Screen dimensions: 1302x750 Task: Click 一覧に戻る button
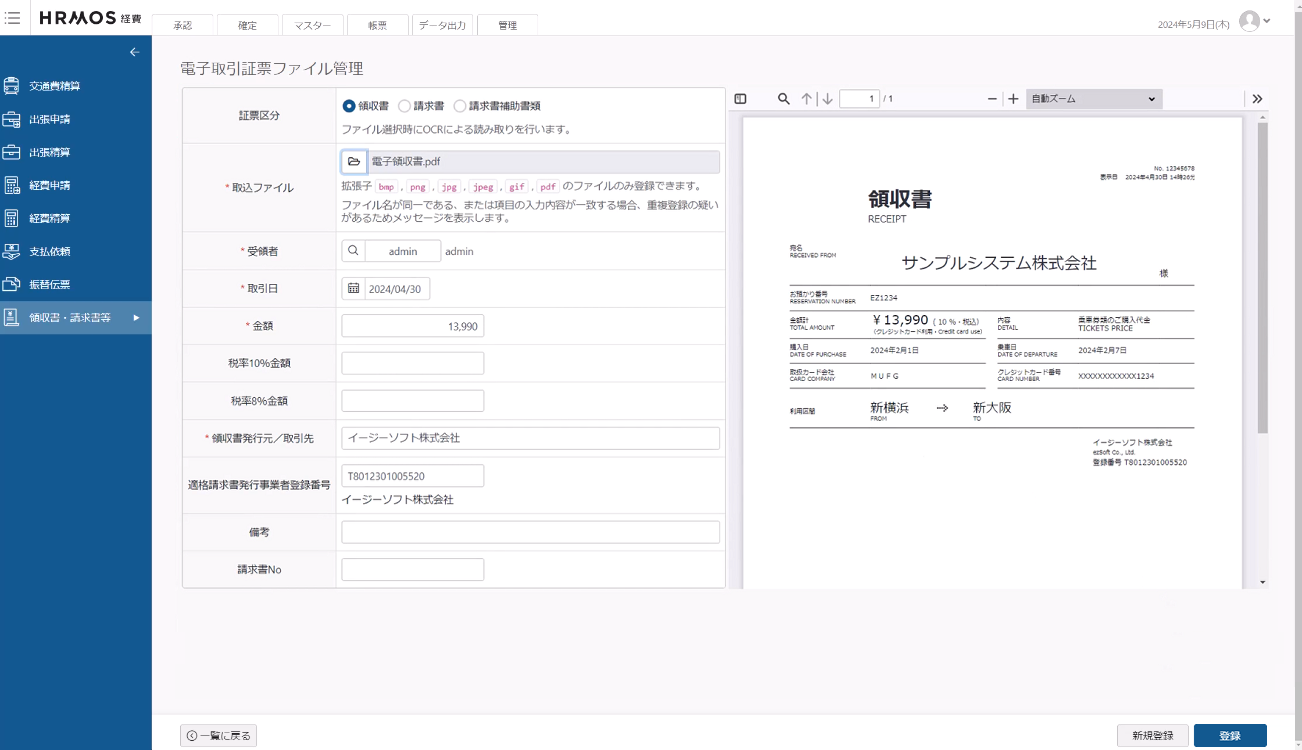[x=218, y=736]
